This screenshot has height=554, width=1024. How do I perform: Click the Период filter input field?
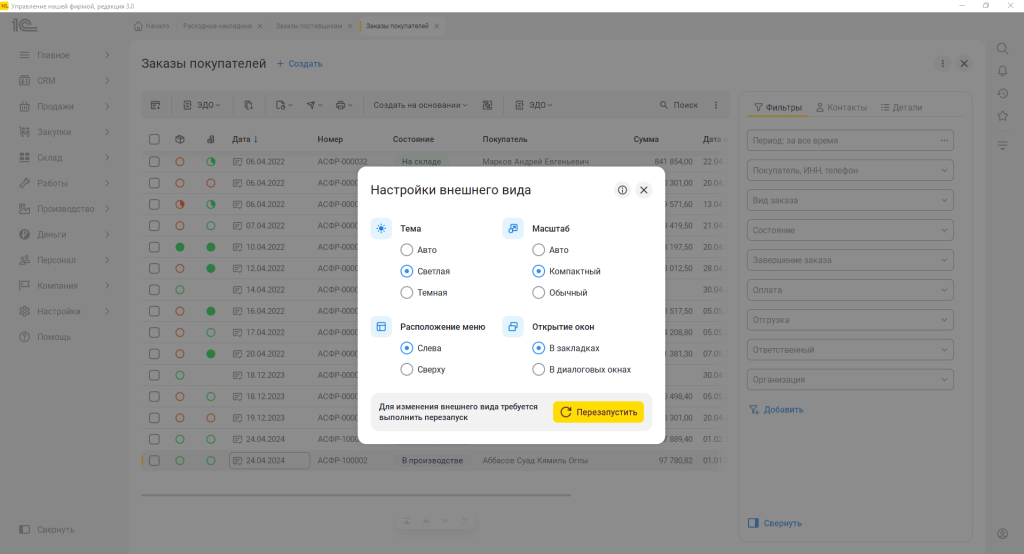pyautogui.click(x=850, y=140)
